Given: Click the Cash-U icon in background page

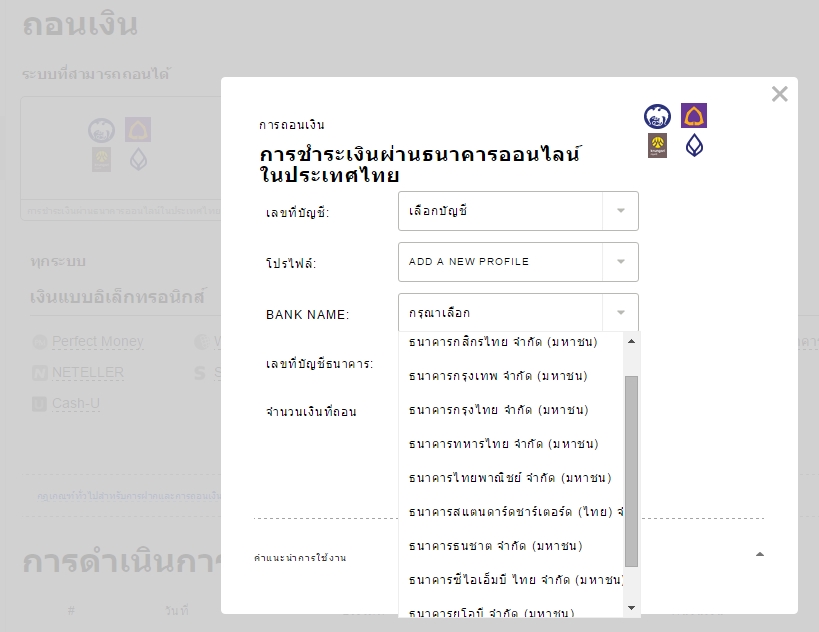Looking at the screenshot, I should click(40, 404).
